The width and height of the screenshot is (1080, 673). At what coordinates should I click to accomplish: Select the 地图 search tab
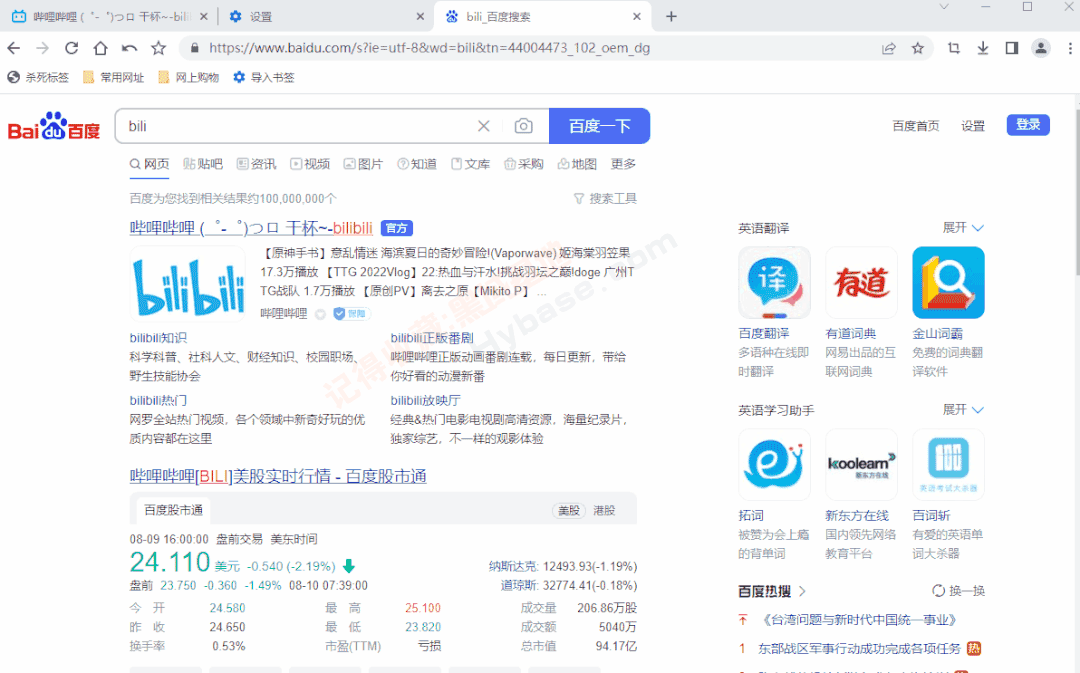pos(577,164)
